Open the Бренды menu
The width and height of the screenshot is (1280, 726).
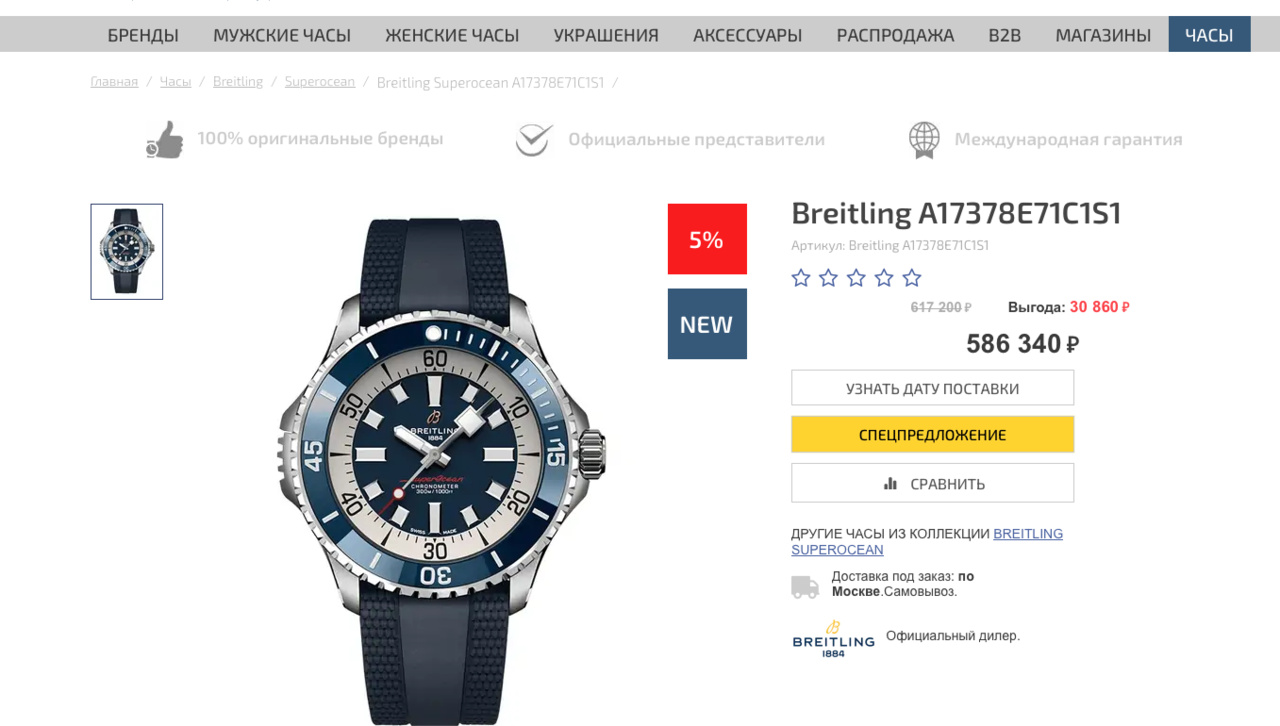click(x=143, y=35)
